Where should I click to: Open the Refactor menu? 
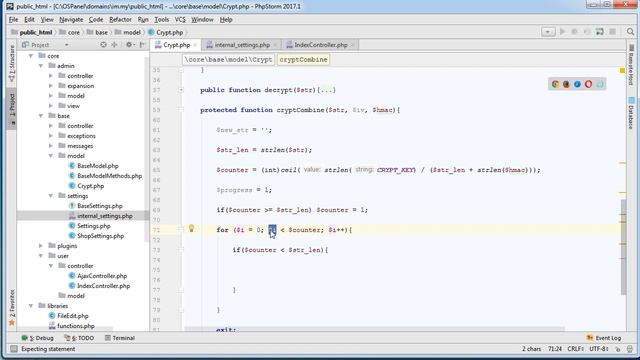click(x=120, y=20)
